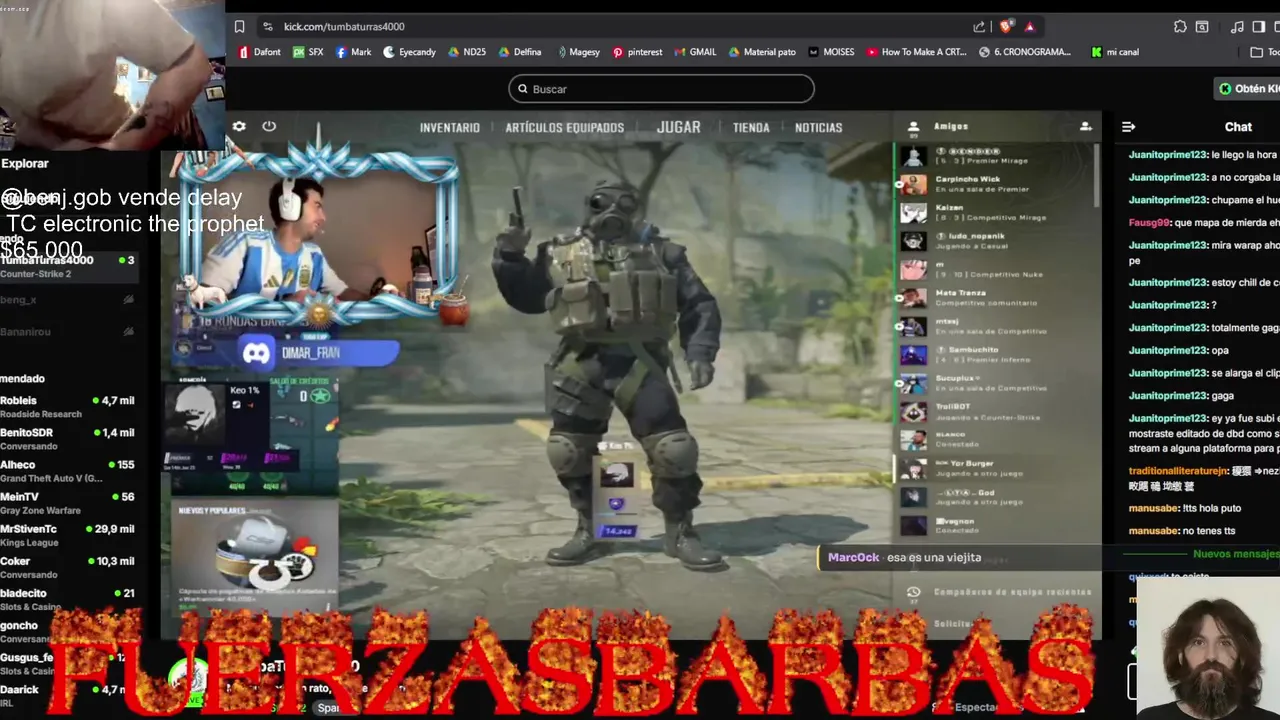
Task: Select friend TrollBOT in Amigos list
Action: (x=995, y=412)
